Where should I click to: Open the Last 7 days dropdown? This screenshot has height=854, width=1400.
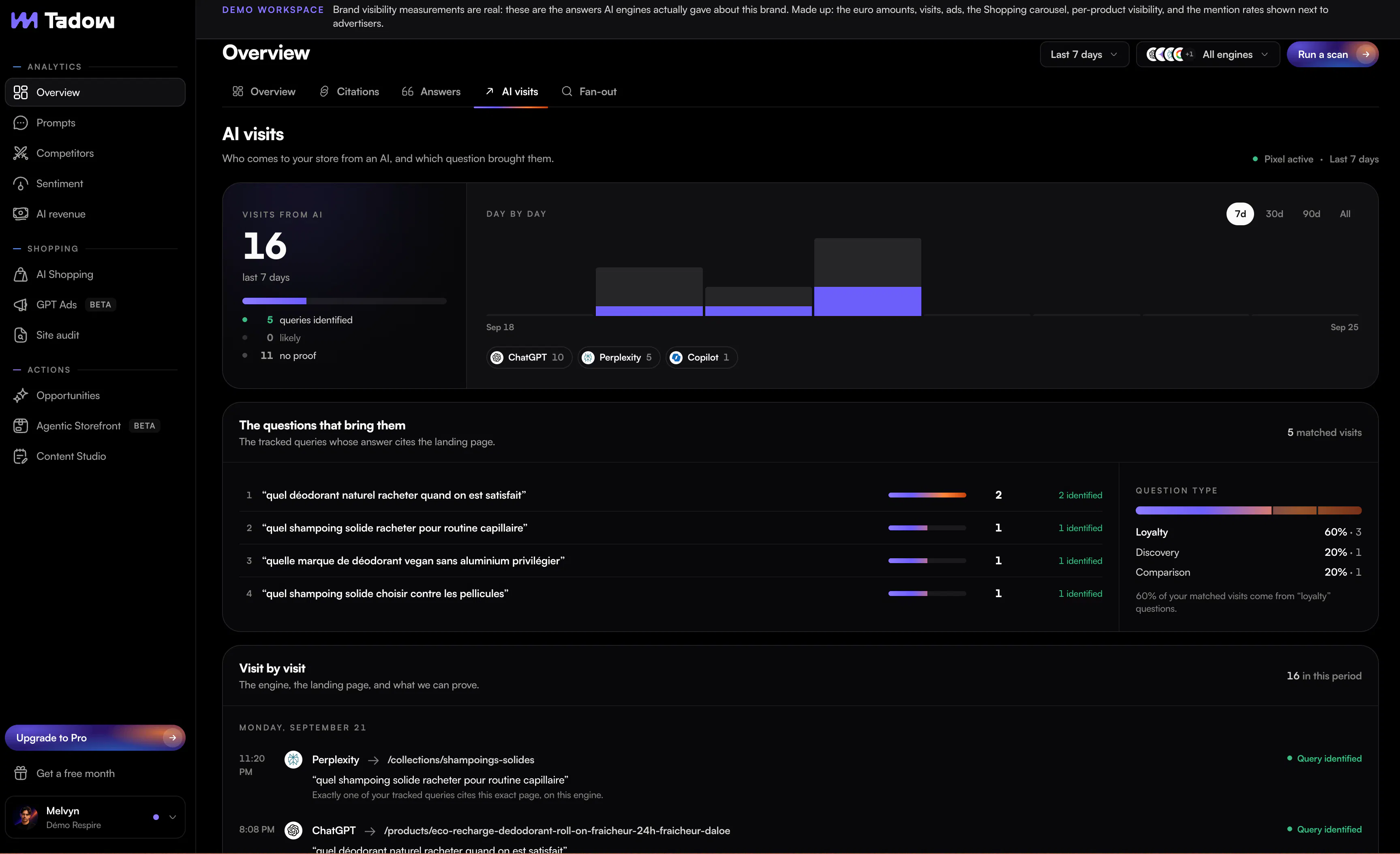(1084, 55)
